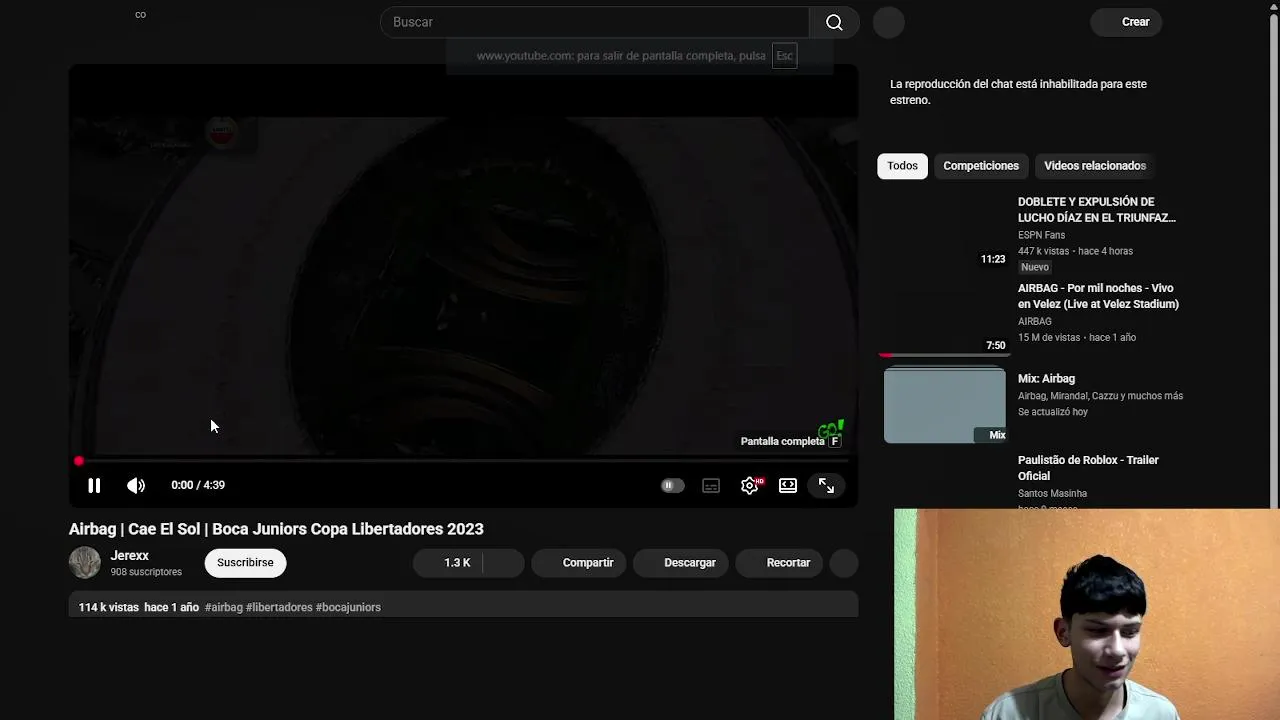The image size is (1280, 720).
Task: Open the Mix: Airbag title
Action: click(1046, 379)
